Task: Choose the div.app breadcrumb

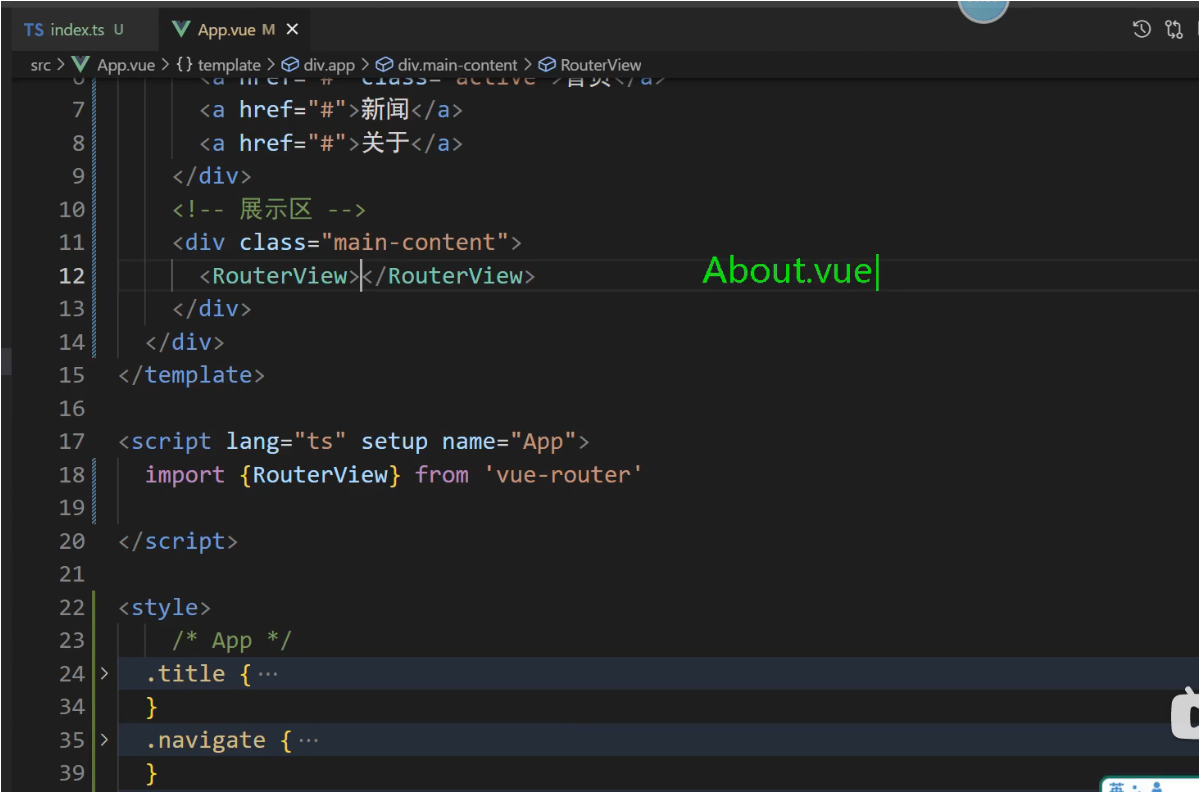Action: [x=319, y=65]
